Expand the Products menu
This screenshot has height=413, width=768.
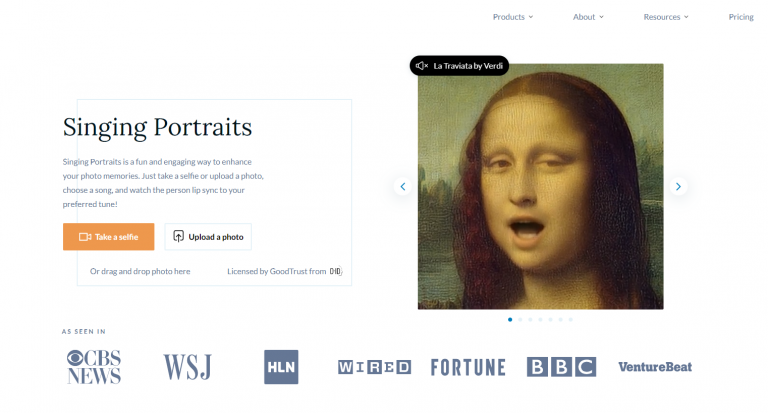click(x=513, y=17)
